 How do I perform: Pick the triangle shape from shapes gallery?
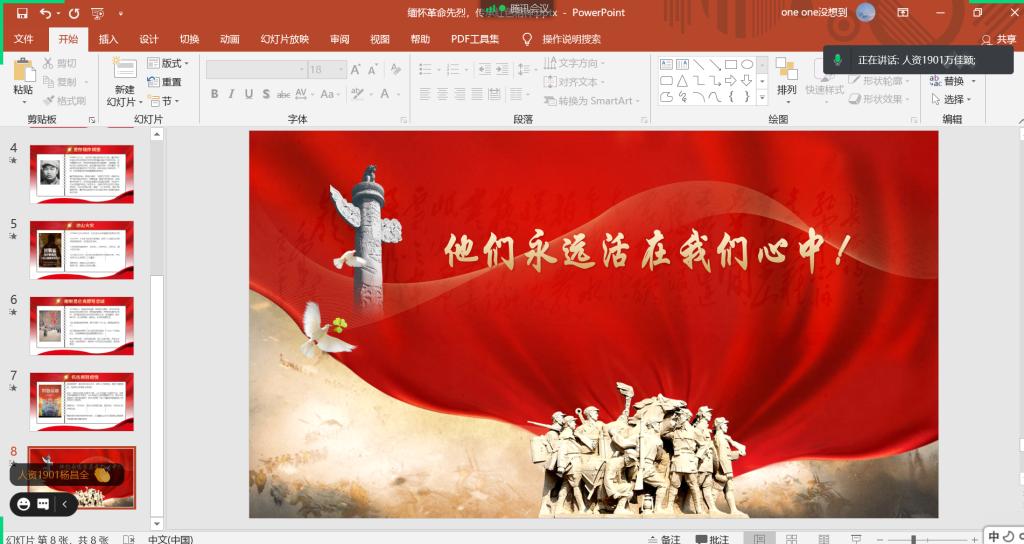click(682, 81)
